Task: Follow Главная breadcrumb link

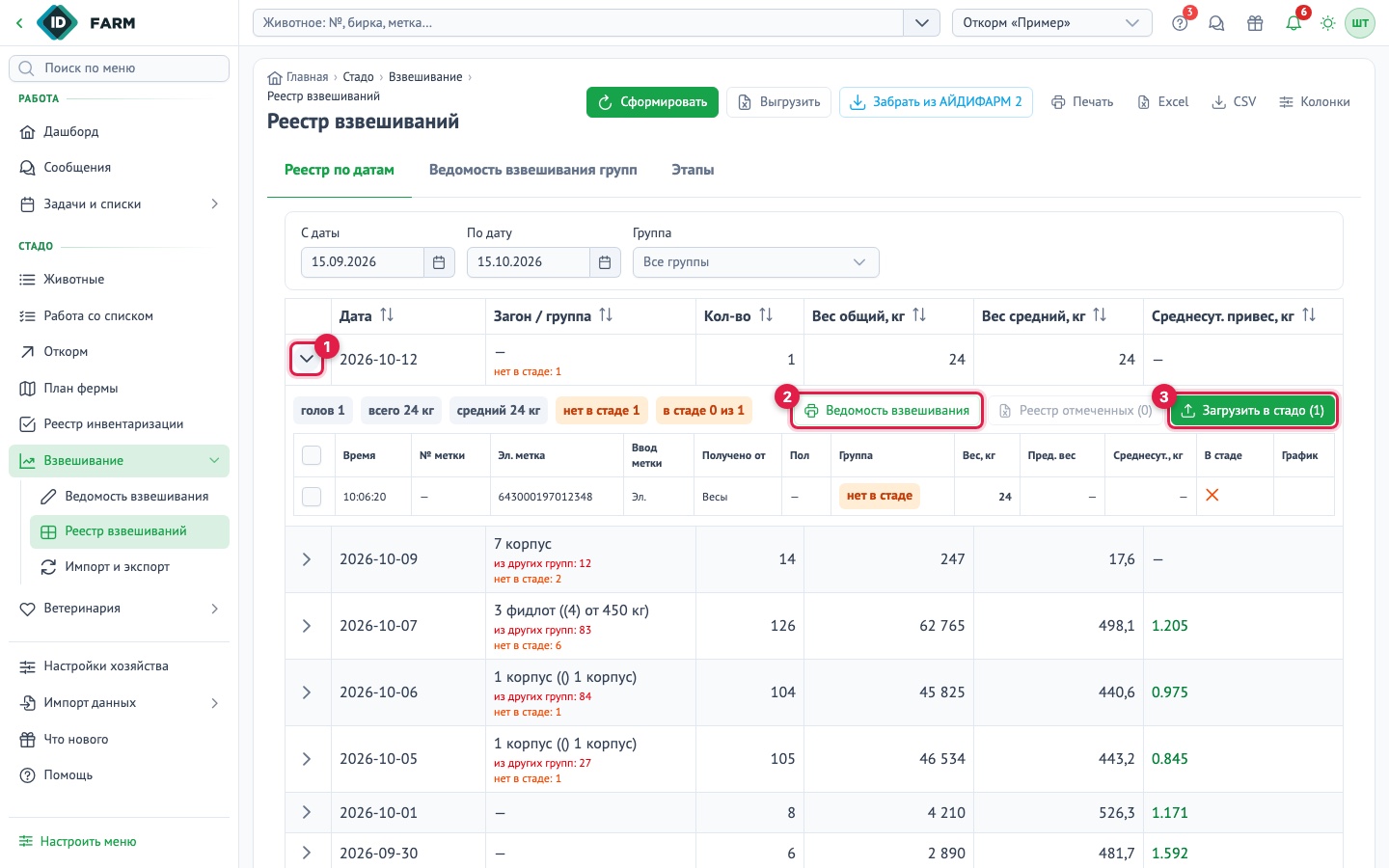Action: coord(298,77)
